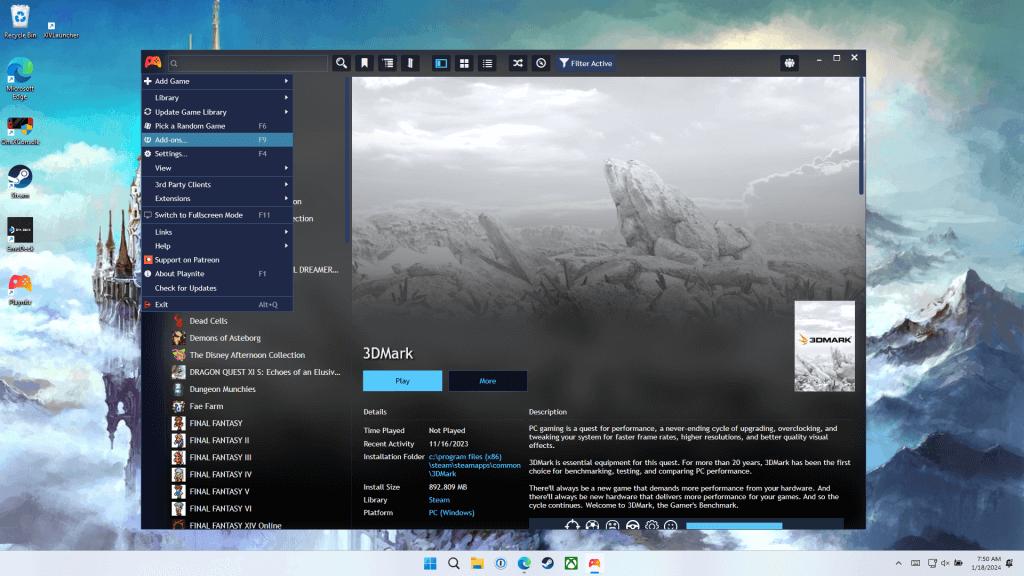The height and width of the screenshot is (576, 1024).
Task: Toggle the details sidebar panel icon
Action: [441, 63]
